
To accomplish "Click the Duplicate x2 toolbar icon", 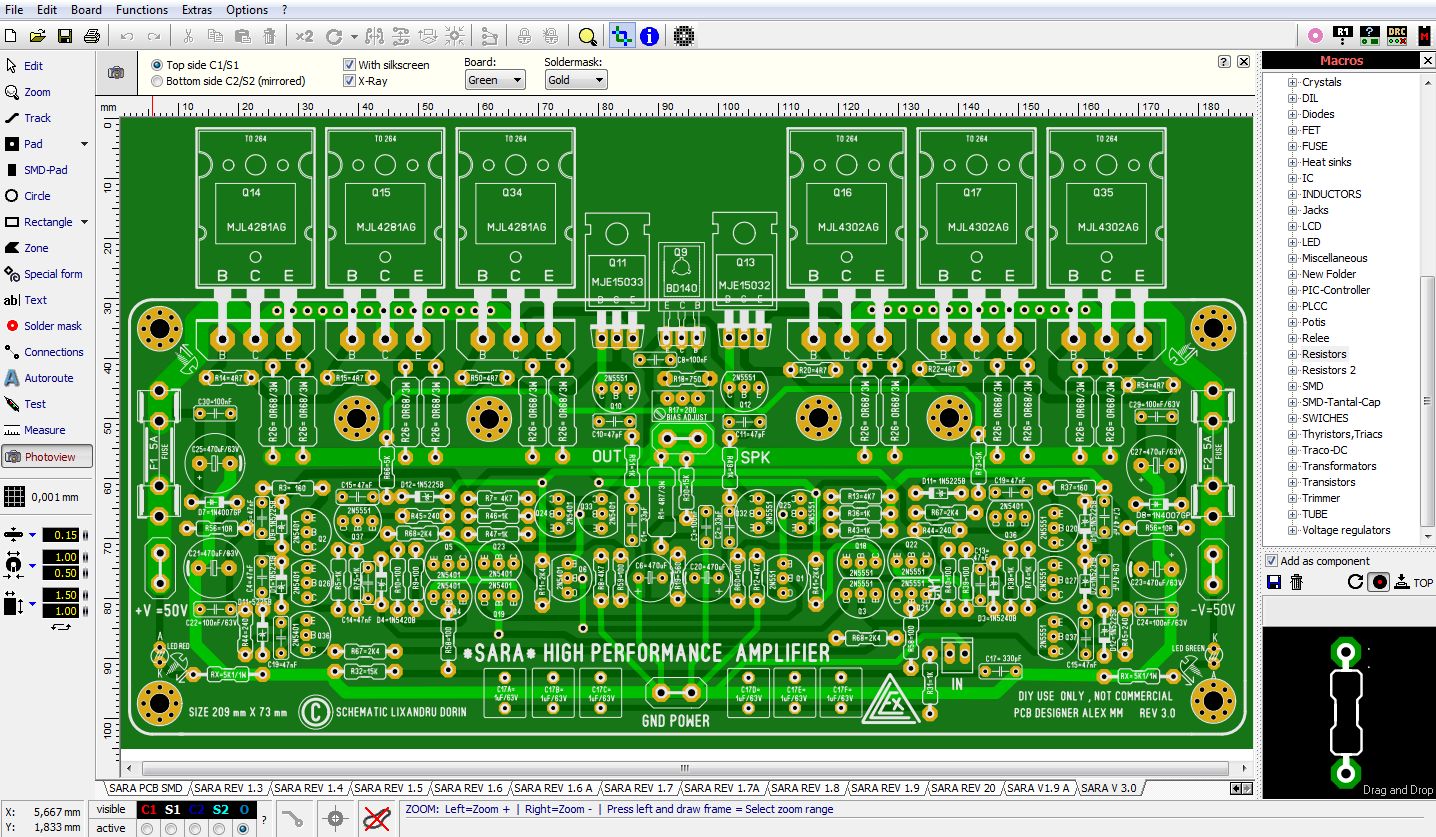I will pos(304,36).
